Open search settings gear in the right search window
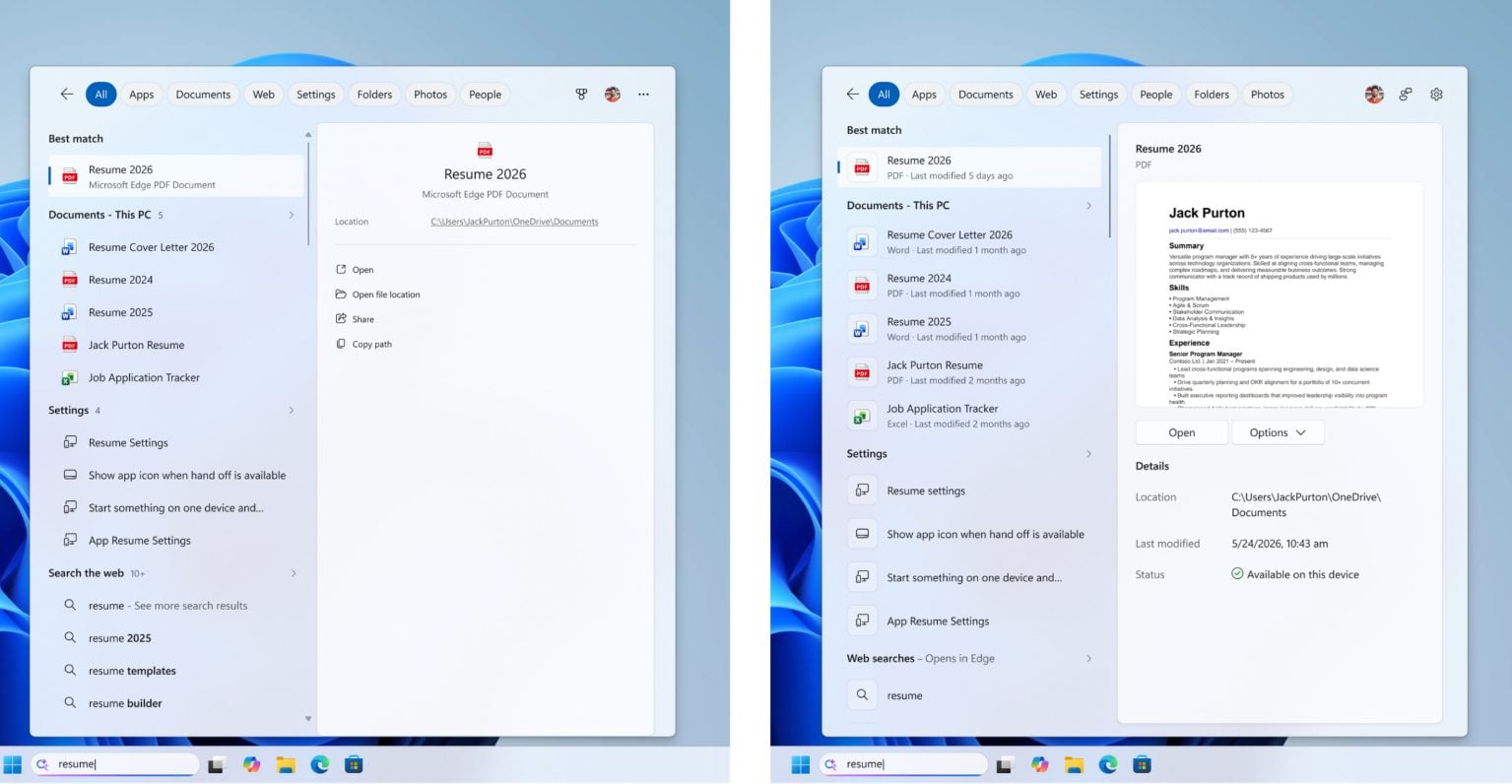Viewport: 1512px width, 784px height. tap(1436, 95)
